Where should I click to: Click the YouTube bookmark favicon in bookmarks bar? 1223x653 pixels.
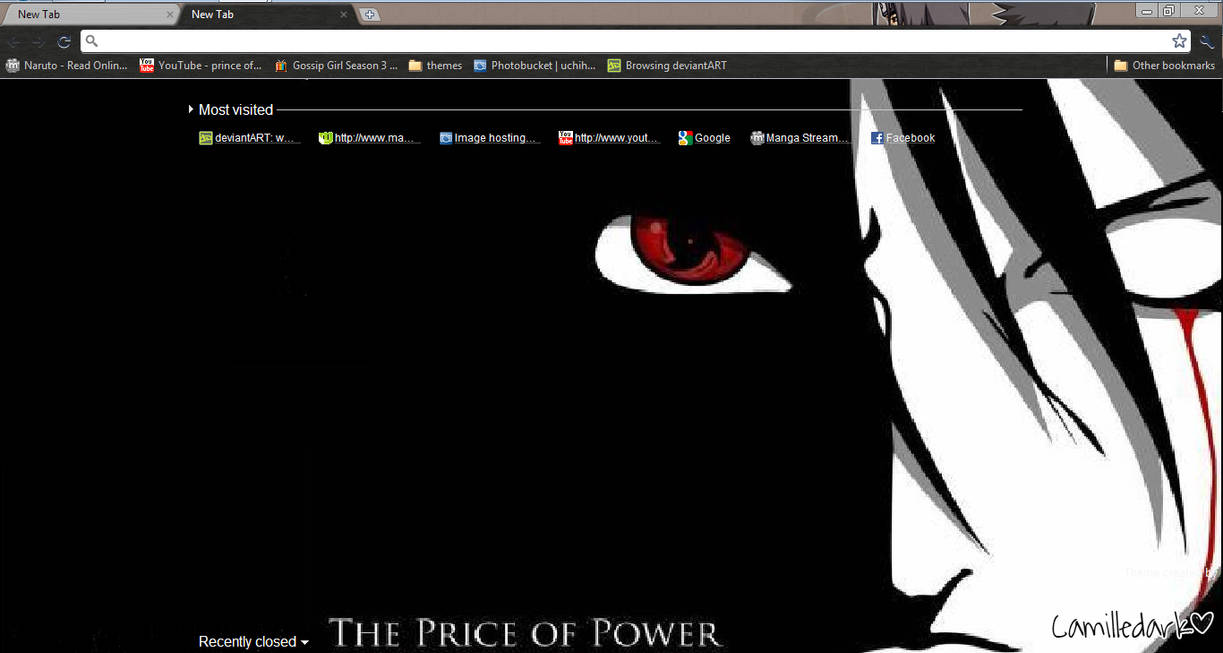coord(147,66)
